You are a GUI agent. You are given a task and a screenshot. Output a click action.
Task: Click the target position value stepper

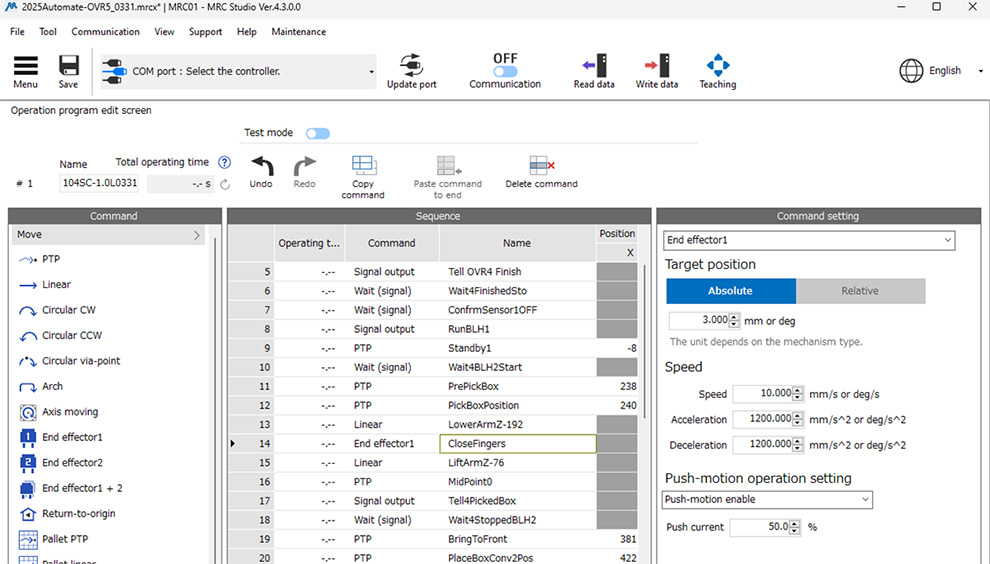734,321
